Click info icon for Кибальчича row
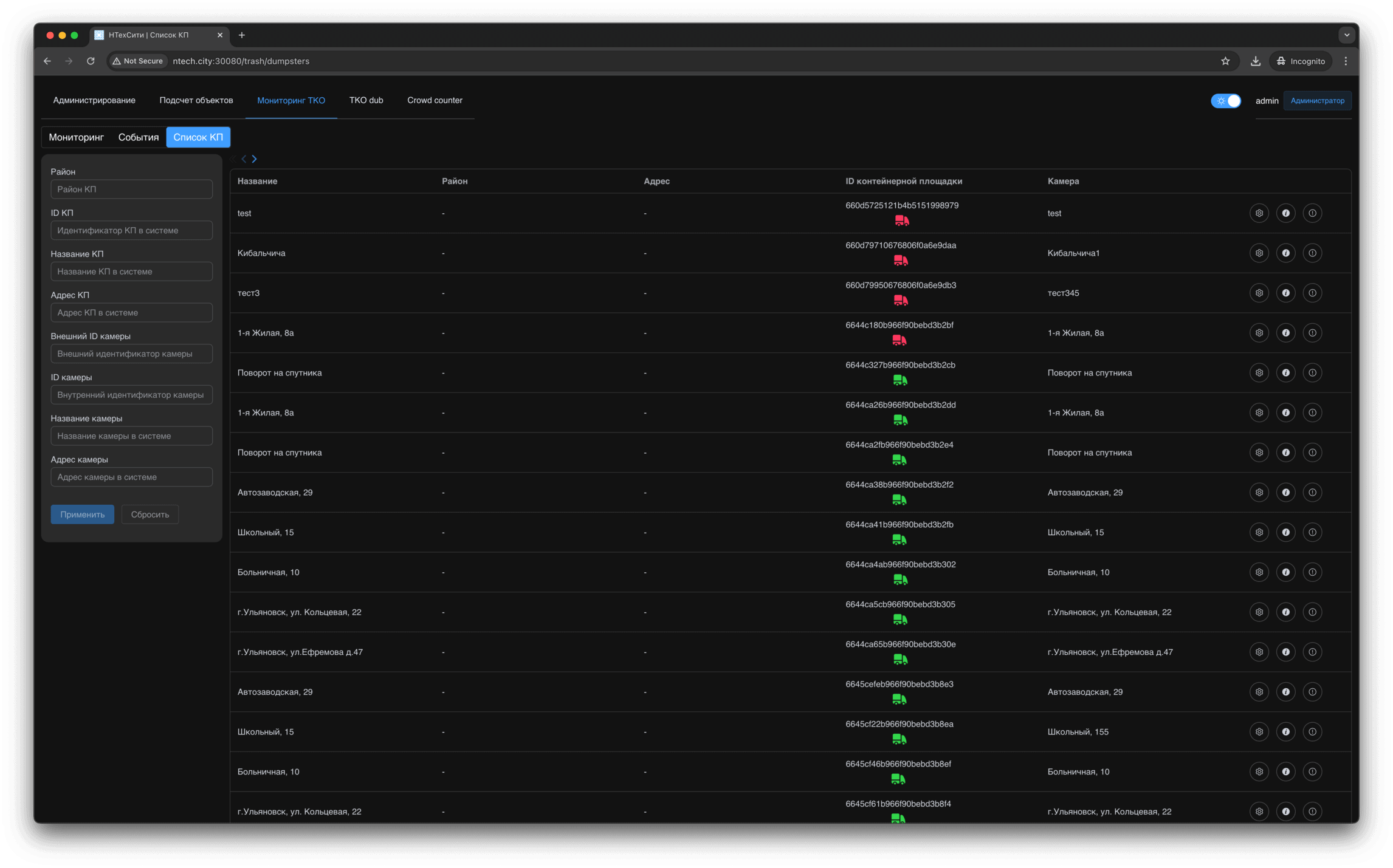Image resolution: width=1393 pixels, height=868 pixels. pos(1285,253)
